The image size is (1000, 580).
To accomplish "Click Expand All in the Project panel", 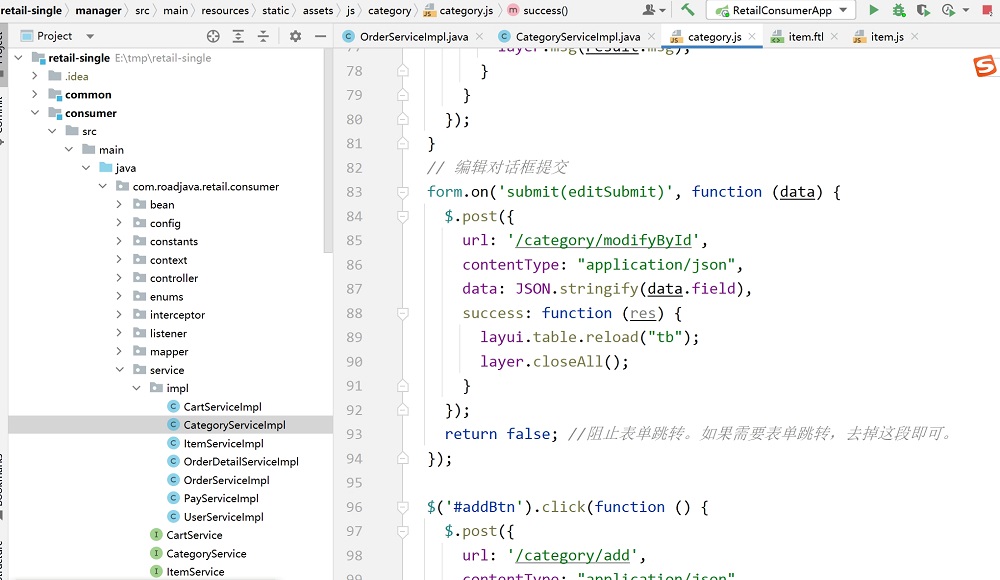I will click(238, 36).
